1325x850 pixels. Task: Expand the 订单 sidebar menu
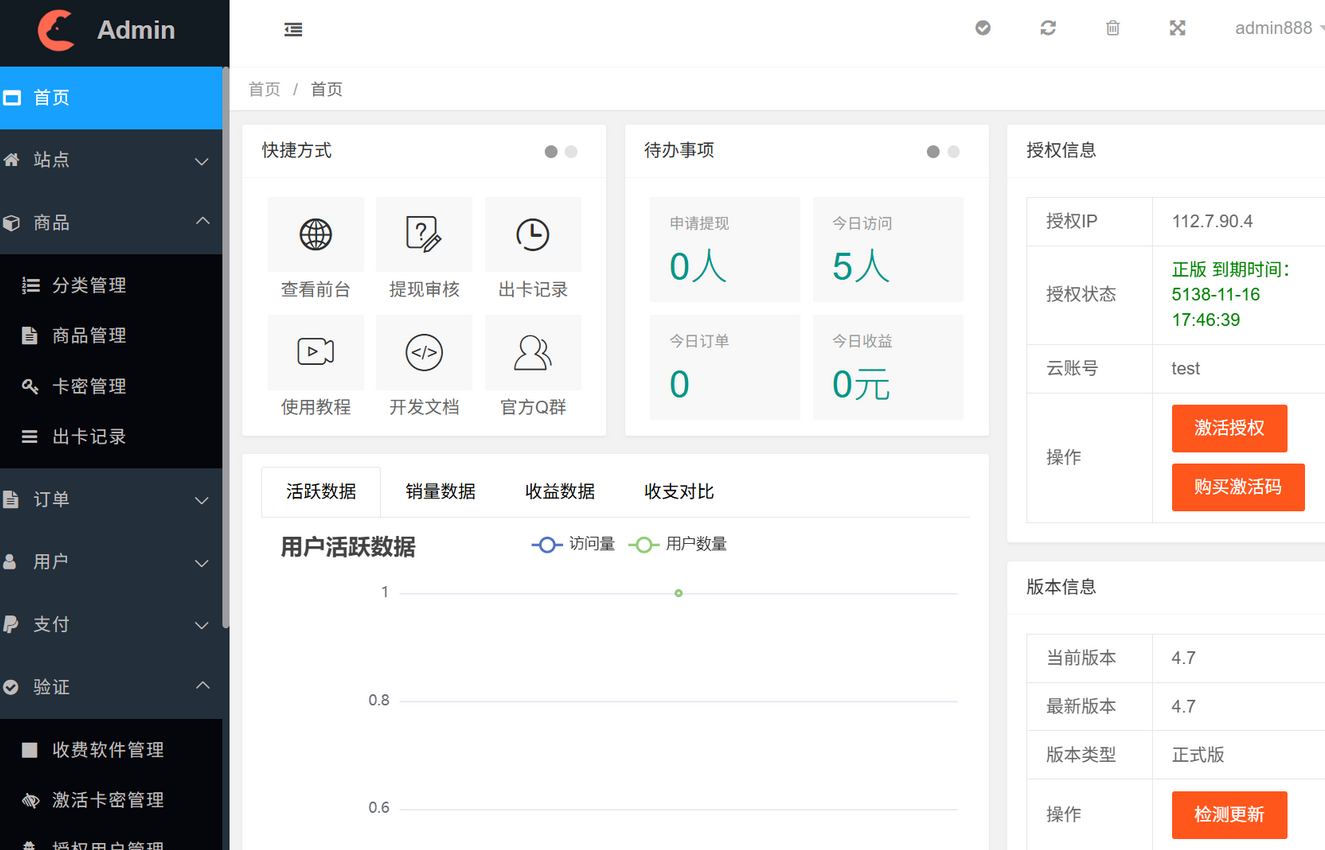click(111, 500)
